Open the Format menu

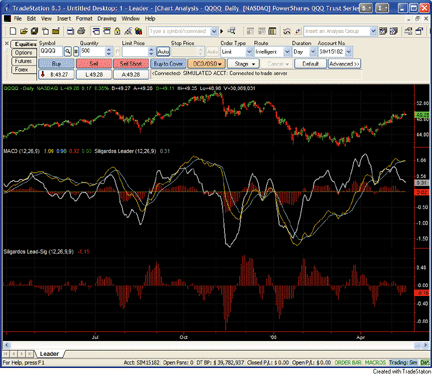(84, 19)
